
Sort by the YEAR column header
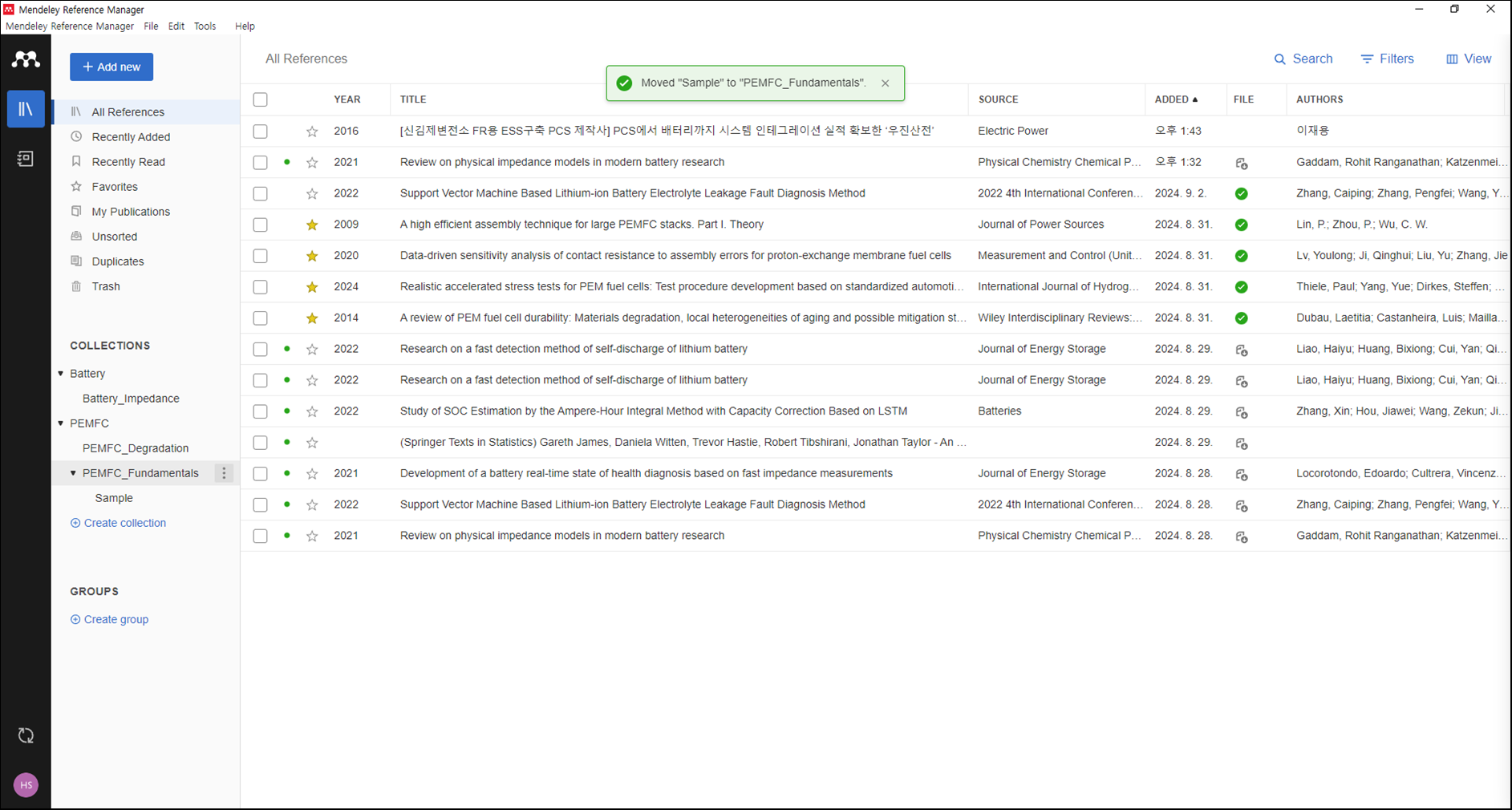pos(347,99)
